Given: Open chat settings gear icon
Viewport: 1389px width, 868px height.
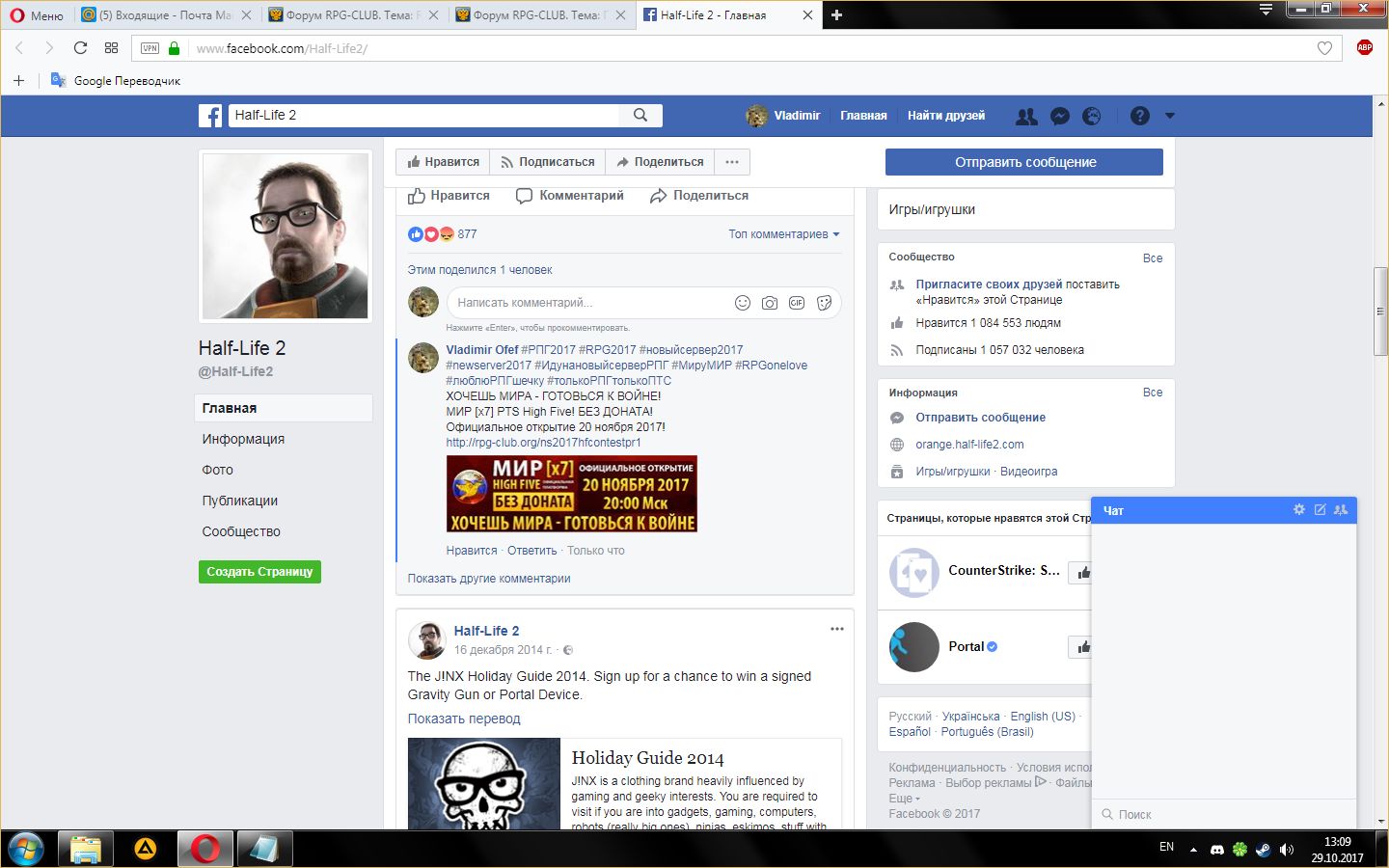Looking at the screenshot, I should coord(1298,509).
